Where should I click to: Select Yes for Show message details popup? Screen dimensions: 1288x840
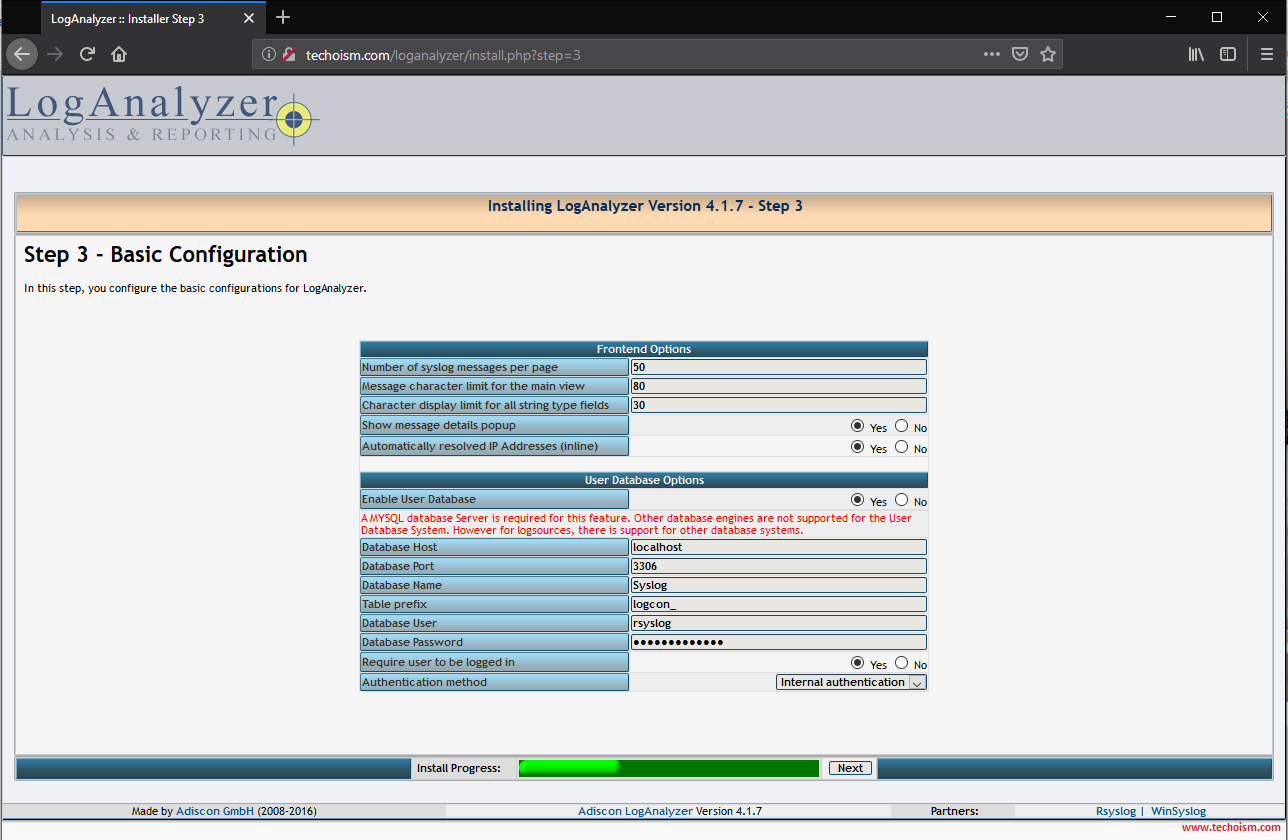pos(857,426)
